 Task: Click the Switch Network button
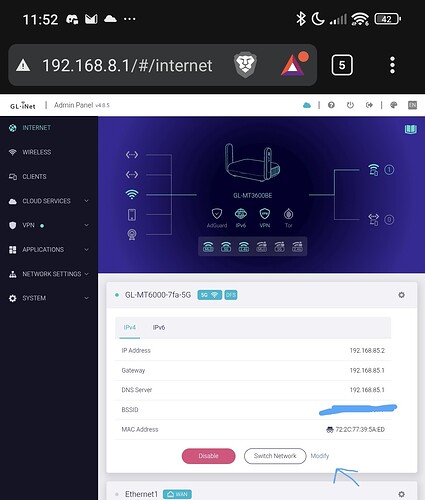(275, 456)
